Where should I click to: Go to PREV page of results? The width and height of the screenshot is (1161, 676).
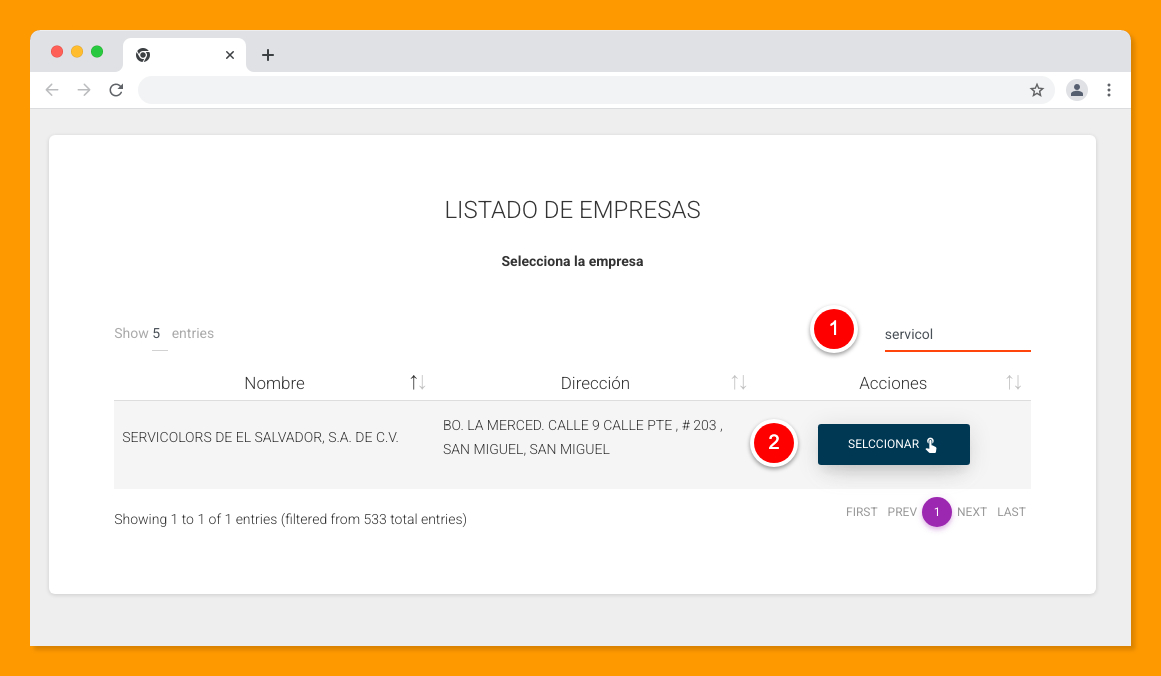click(901, 512)
